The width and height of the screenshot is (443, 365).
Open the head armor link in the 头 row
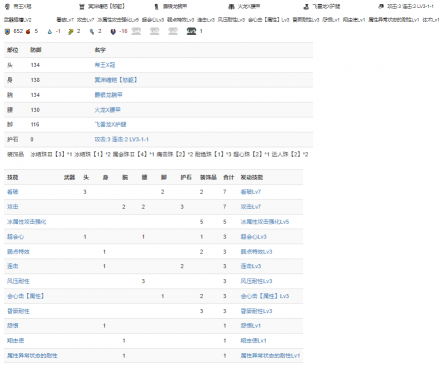(x=105, y=65)
